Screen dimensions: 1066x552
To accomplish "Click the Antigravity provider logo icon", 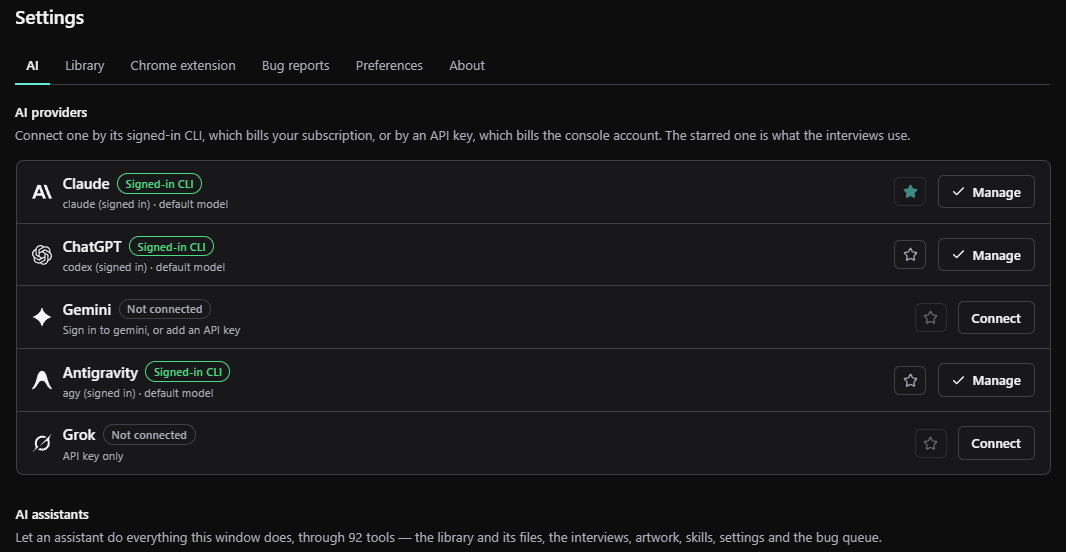I will [42, 380].
